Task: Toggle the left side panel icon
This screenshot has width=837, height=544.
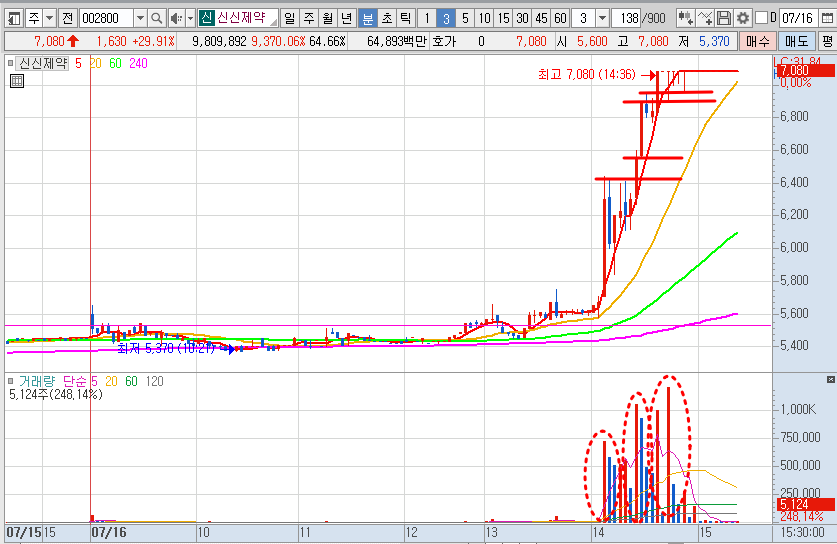Action: [x=14, y=19]
